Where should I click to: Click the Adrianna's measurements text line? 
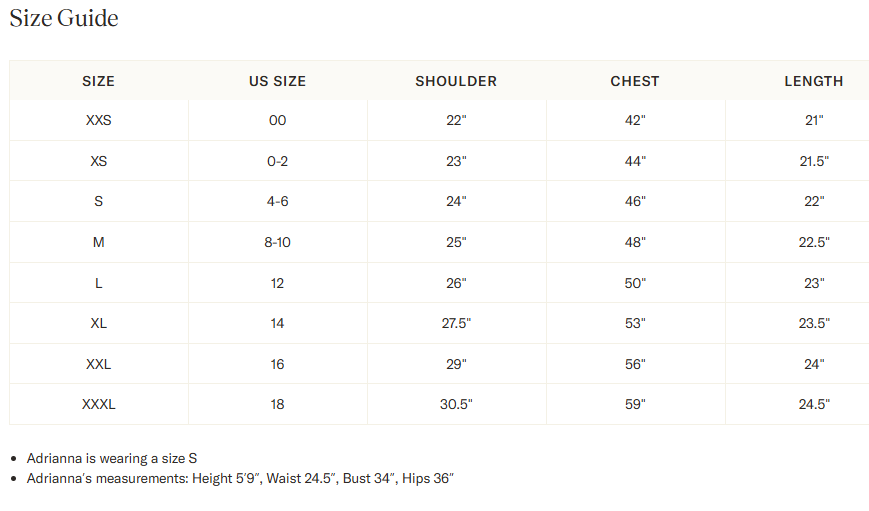pyautogui.click(x=240, y=478)
